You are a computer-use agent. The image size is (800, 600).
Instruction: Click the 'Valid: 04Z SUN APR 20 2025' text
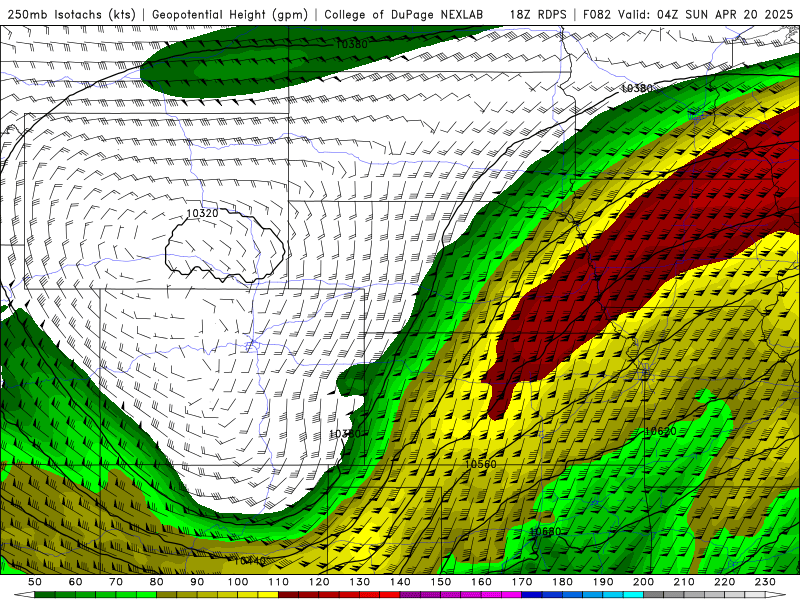click(x=706, y=14)
